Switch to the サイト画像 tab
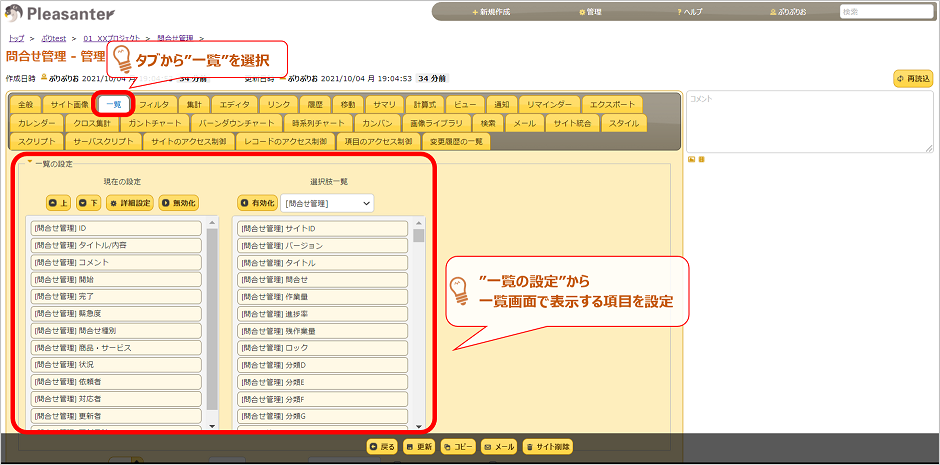Screen dimensions: 940x465 pyautogui.click(x=70, y=104)
